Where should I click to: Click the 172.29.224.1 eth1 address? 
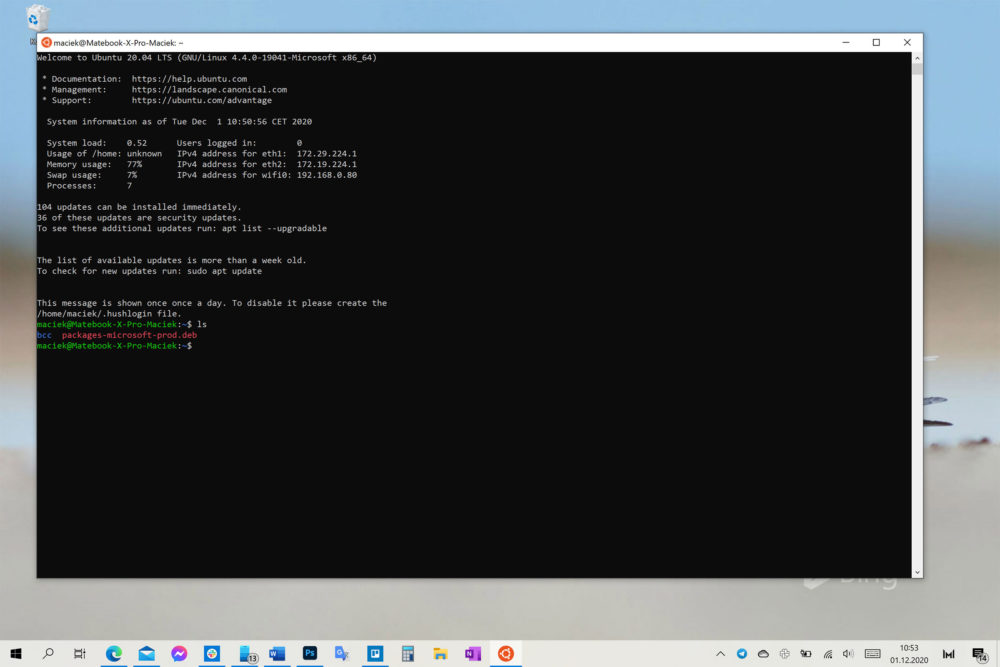point(327,154)
